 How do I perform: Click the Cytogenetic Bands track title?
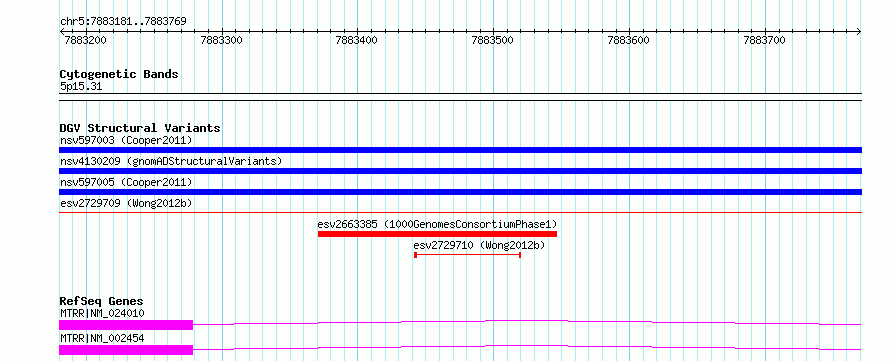119,74
